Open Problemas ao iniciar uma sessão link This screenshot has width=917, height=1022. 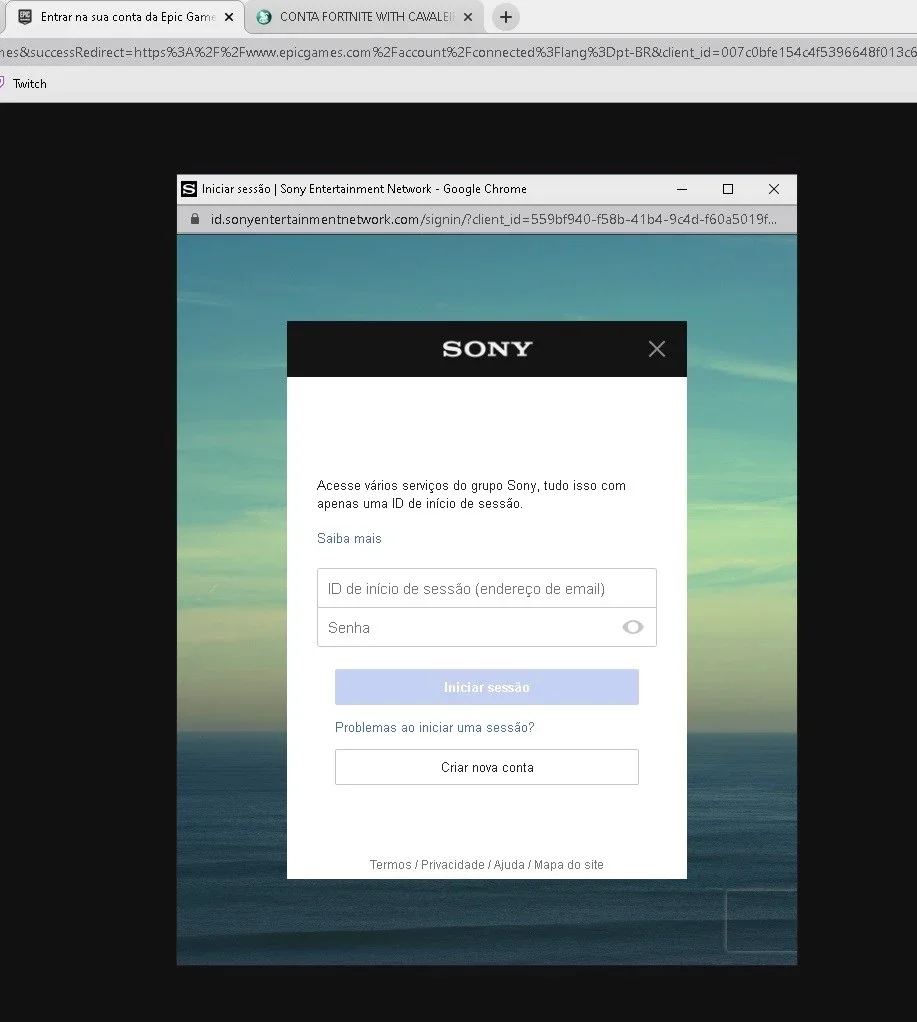434,727
